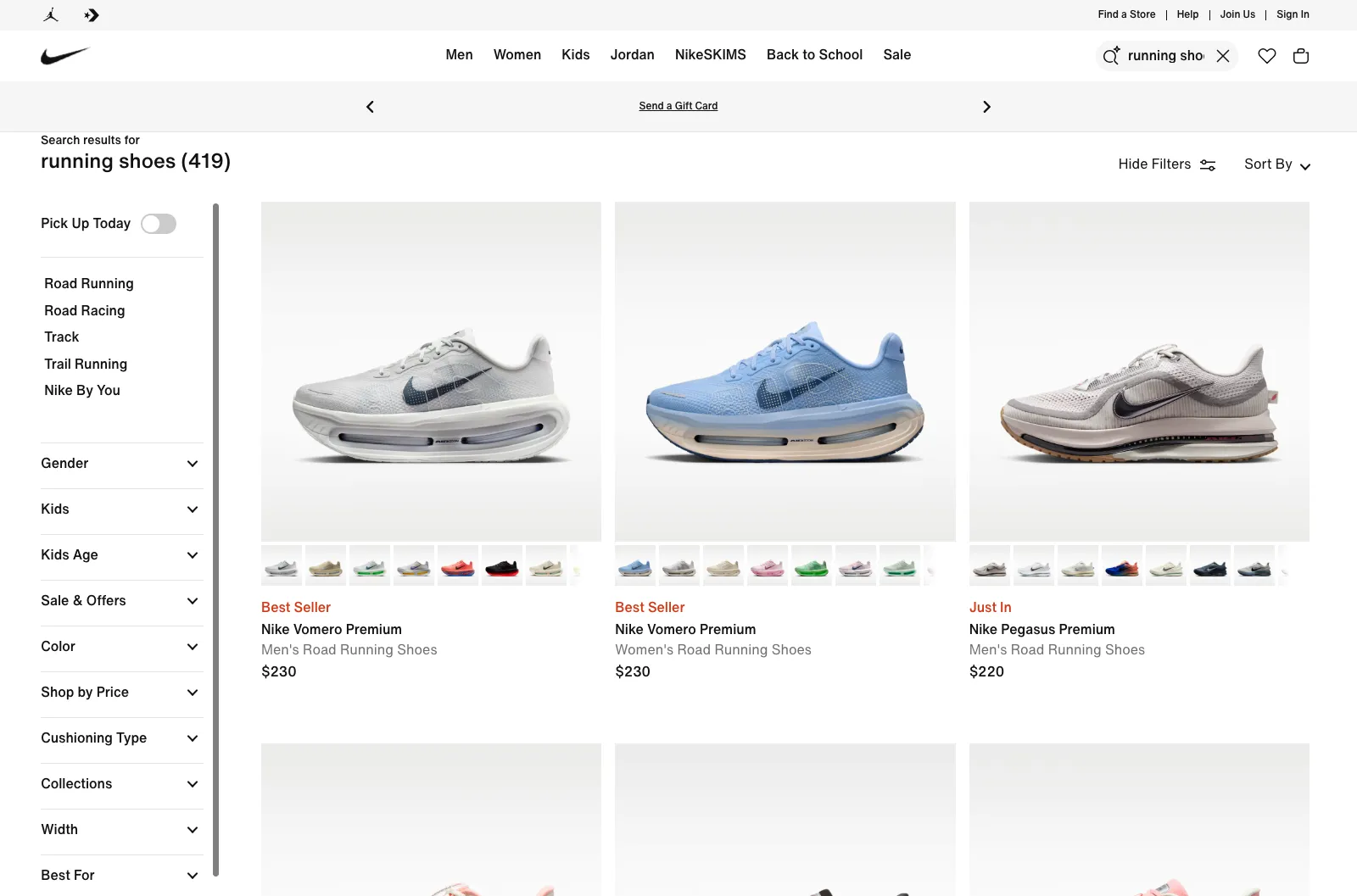This screenshot has width=1357, height=896.
Task: Open the Back to School menu
Action: coord(814,55)
